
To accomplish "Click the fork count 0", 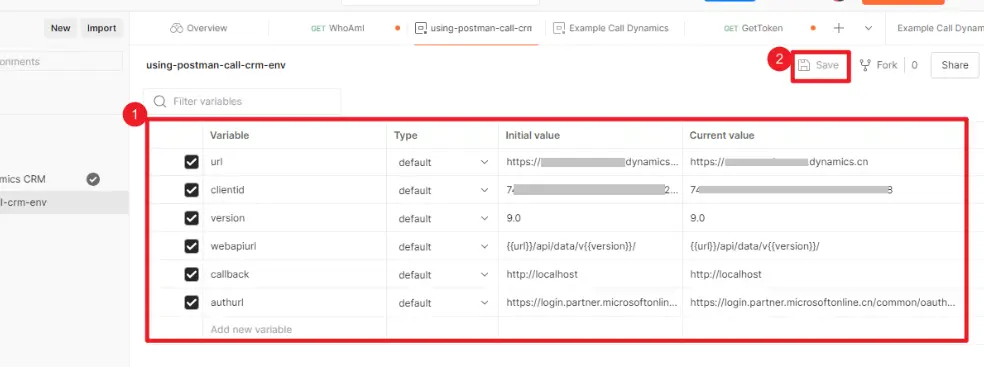I will click(914, 65).
